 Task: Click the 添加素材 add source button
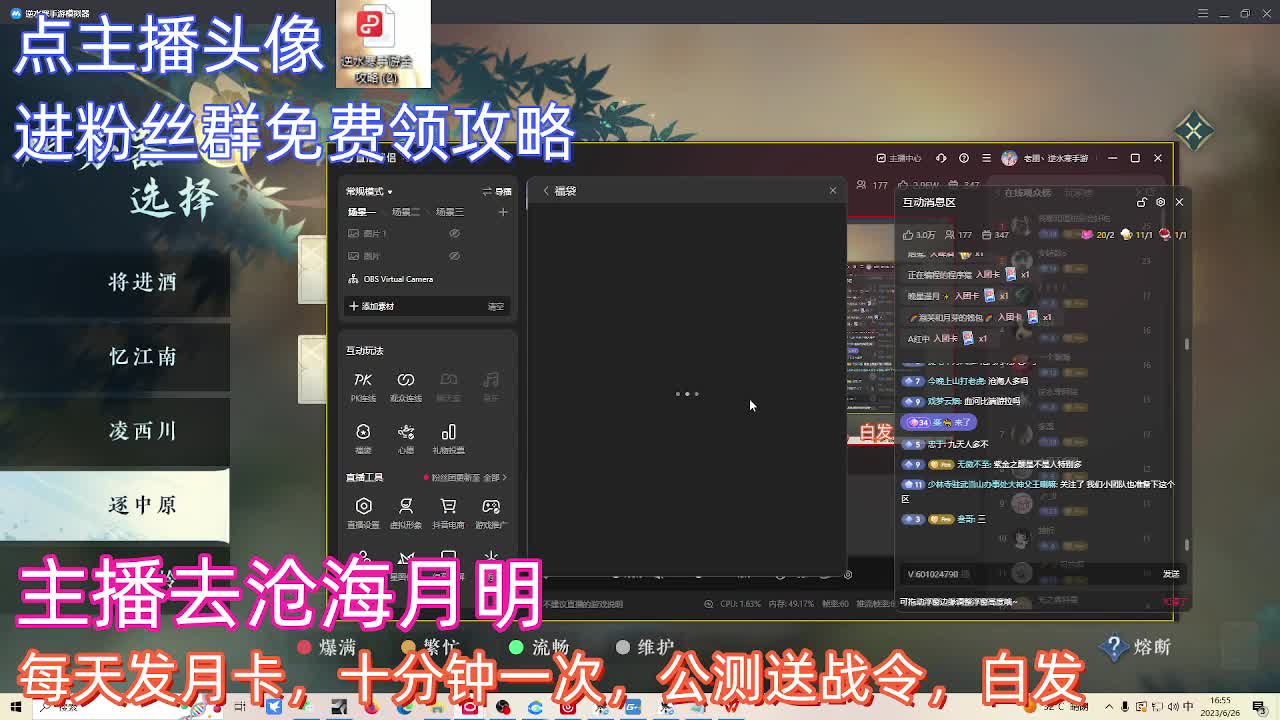point(373,306)
